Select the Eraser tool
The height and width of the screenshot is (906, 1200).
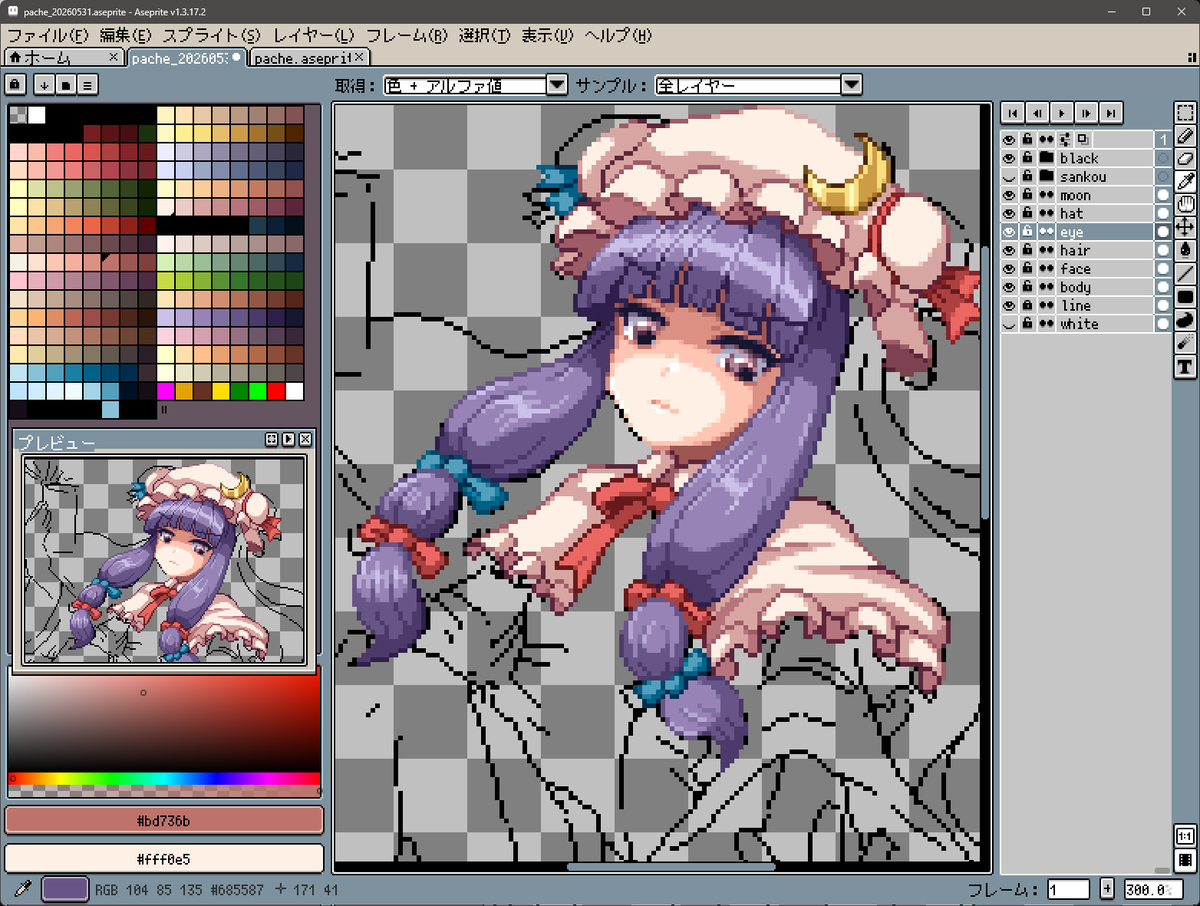1185,158
